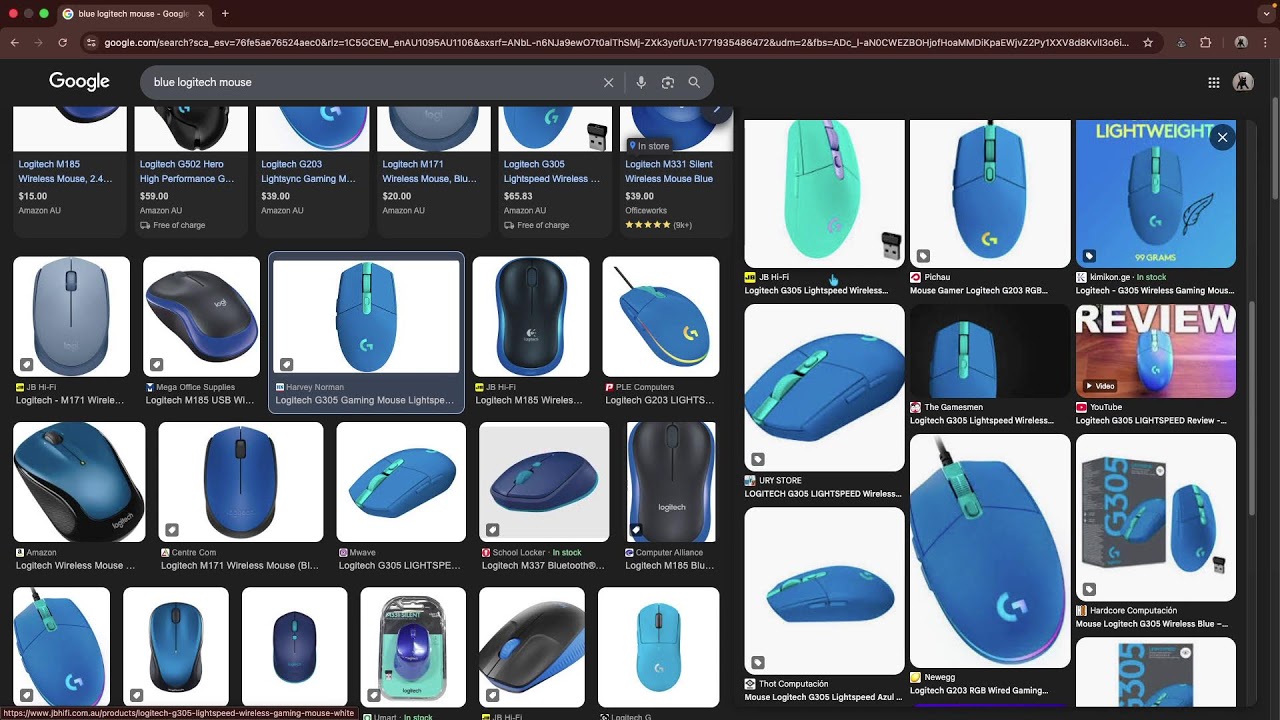Open the Chrome profile avatar in toolbar
Viewport: 1280px width, 720px height.
(x=1241, y=43)
